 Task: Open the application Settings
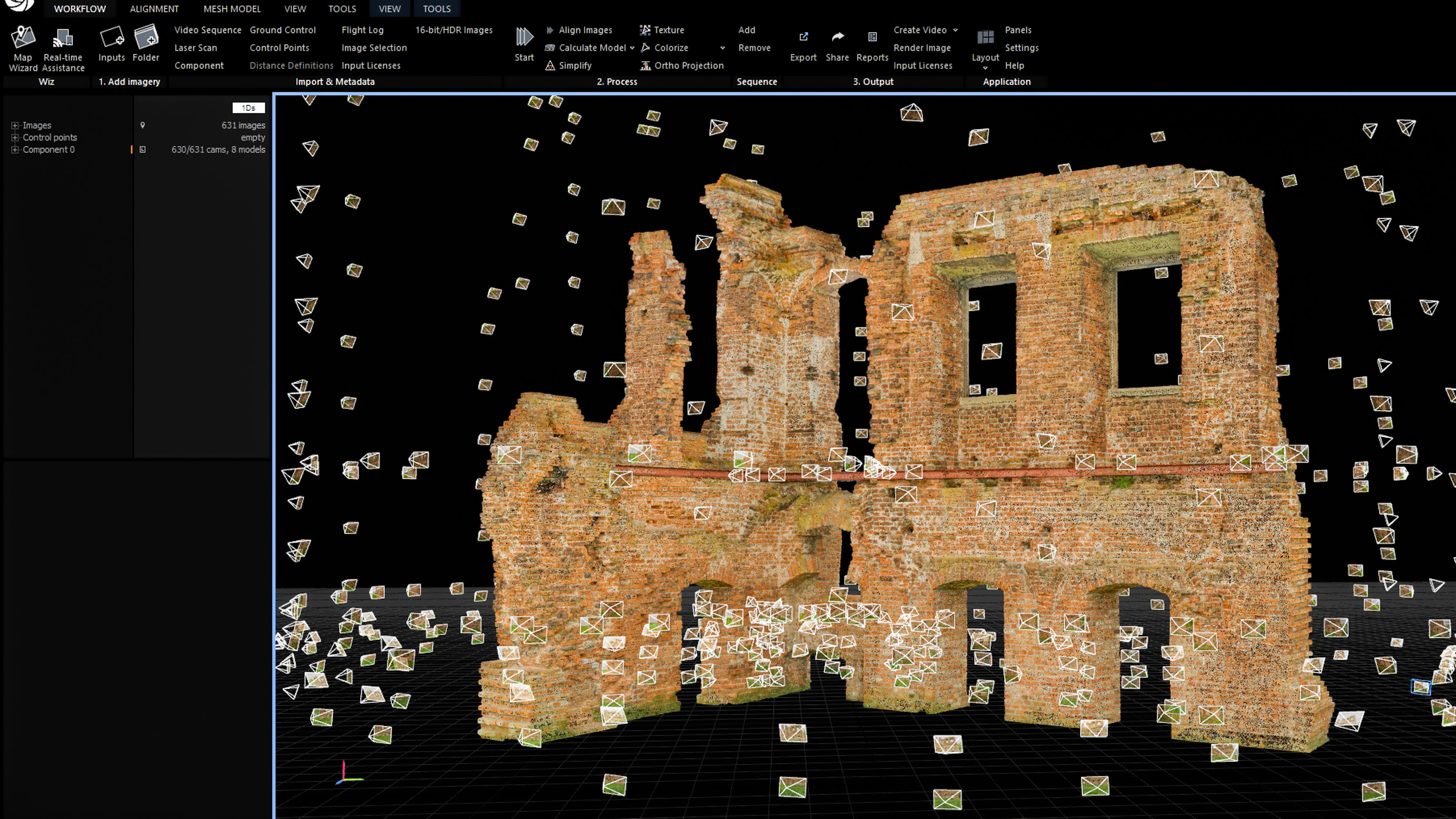(1021, 48)
